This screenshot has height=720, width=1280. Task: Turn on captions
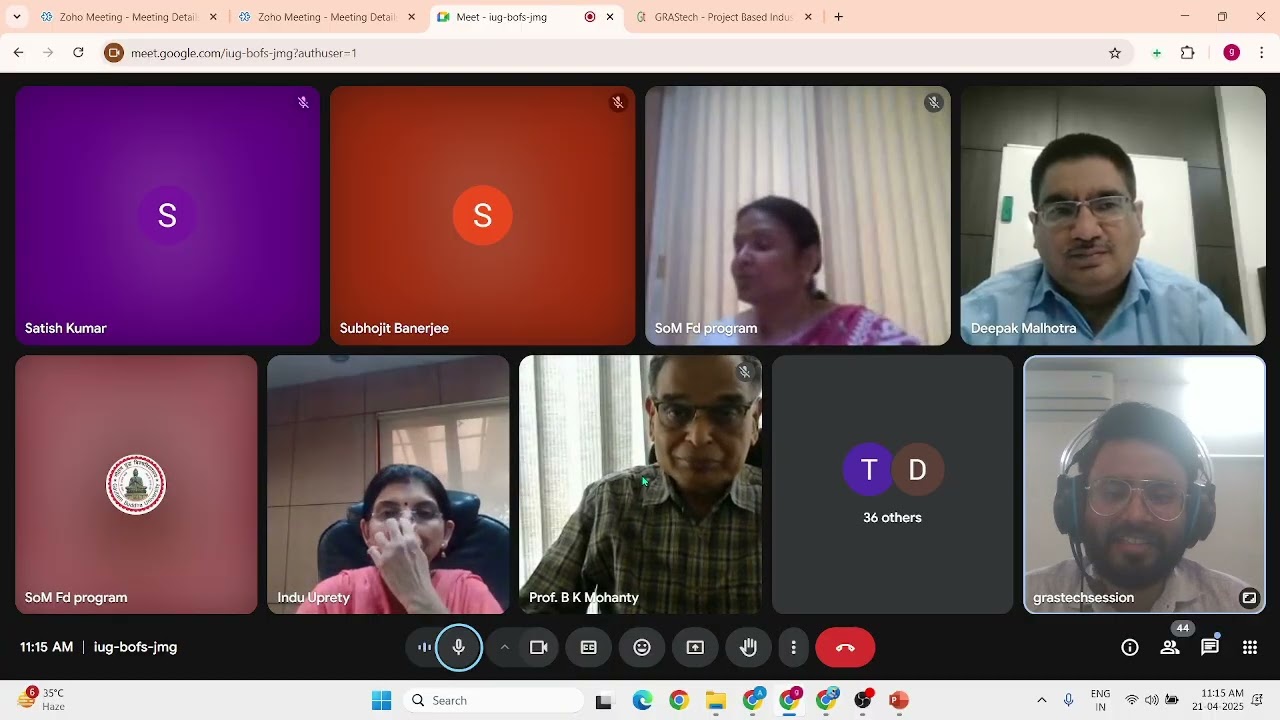click(589, 647)
